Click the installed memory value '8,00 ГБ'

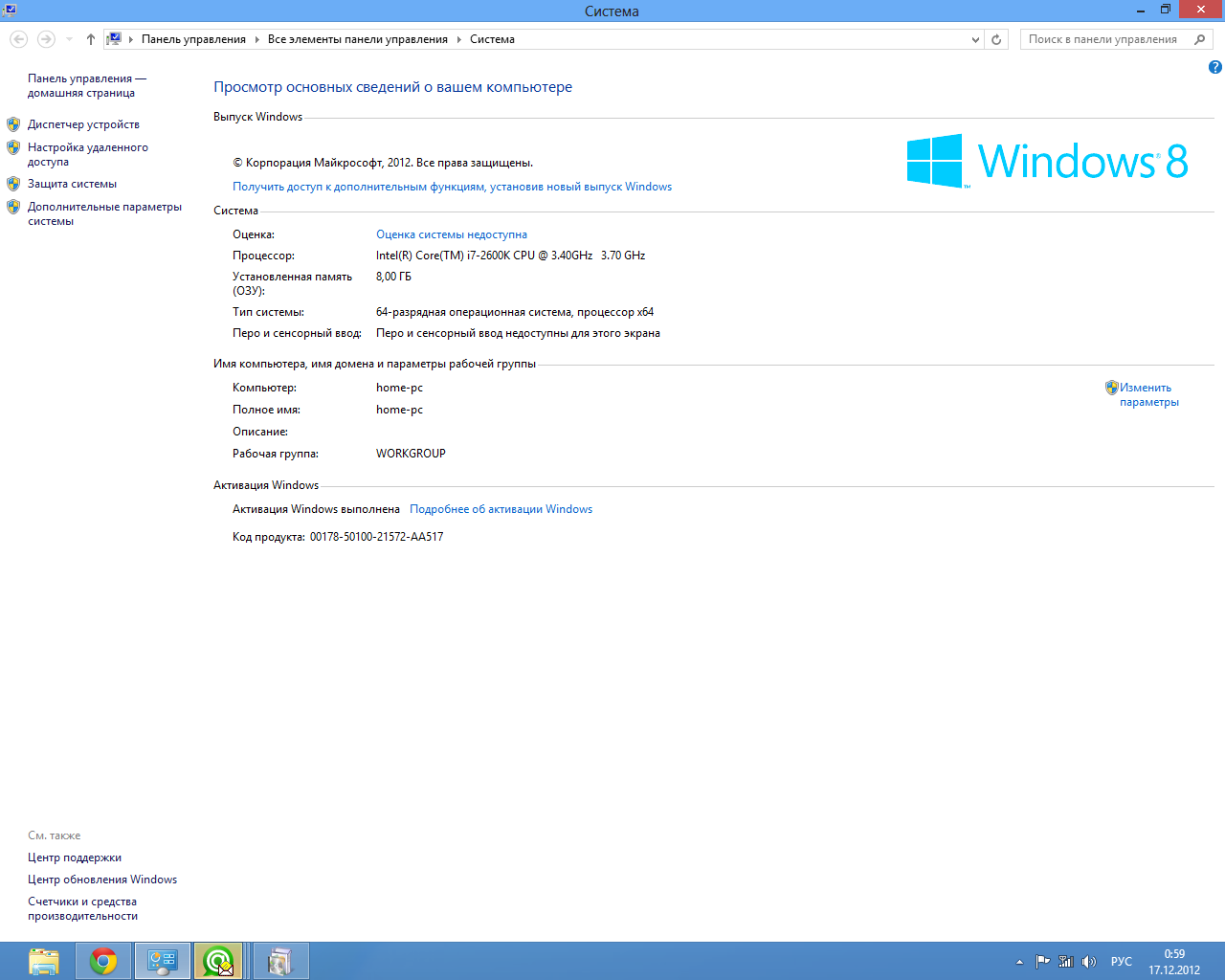coord(393,277)
